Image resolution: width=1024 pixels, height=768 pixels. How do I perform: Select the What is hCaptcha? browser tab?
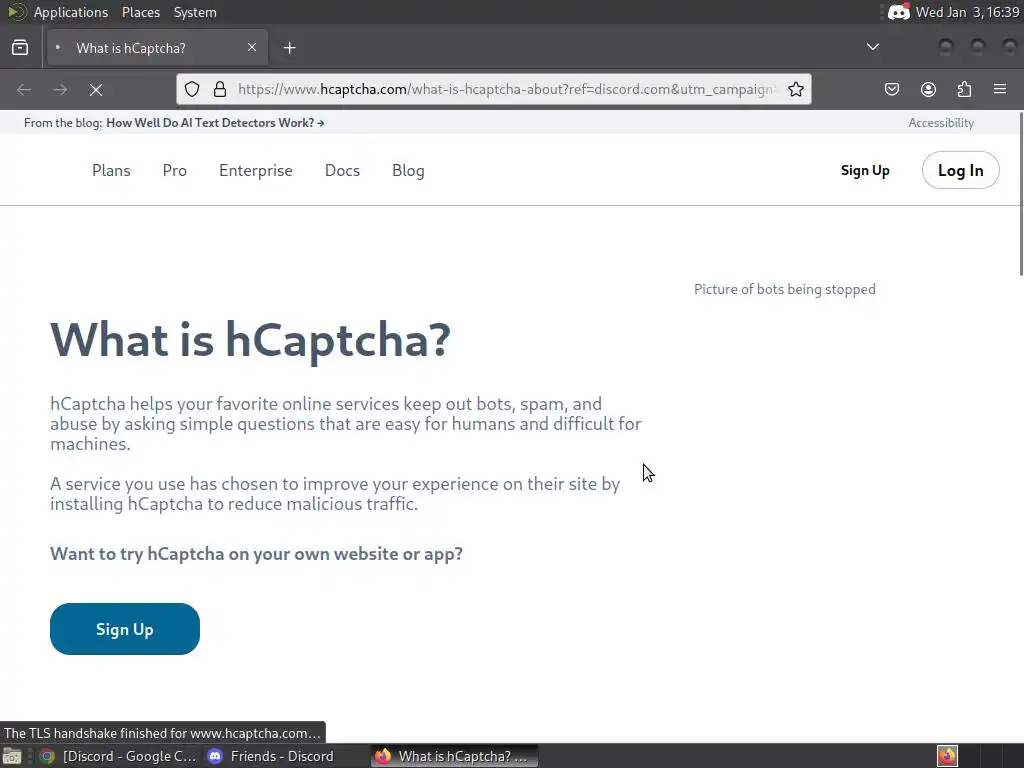click(x=157, y=48)
